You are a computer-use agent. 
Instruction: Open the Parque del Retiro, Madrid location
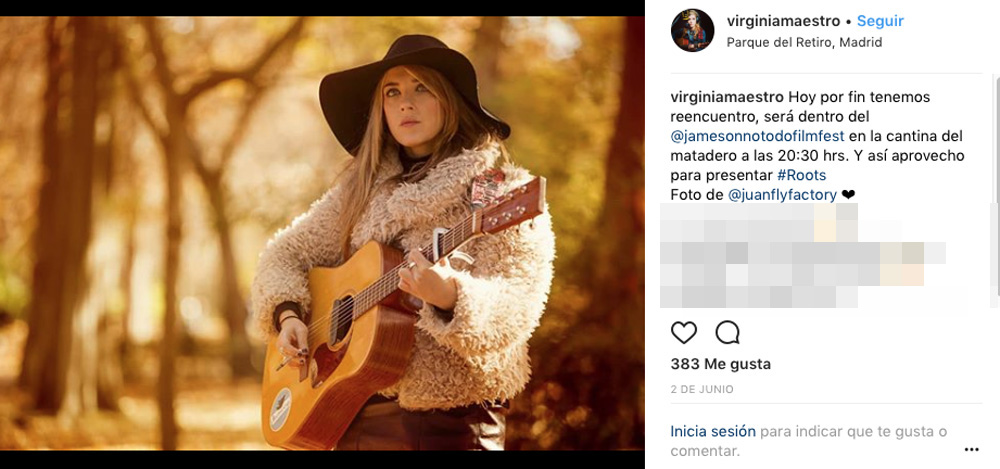[x=803, y=42]
